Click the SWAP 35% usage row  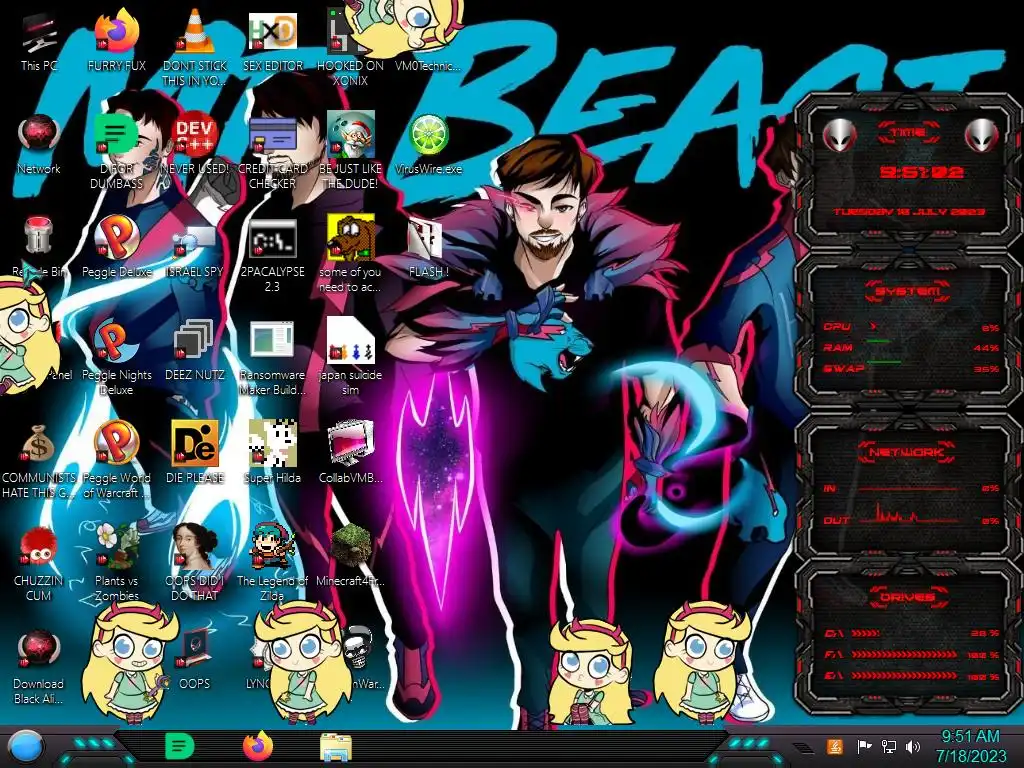click(912, 368)
